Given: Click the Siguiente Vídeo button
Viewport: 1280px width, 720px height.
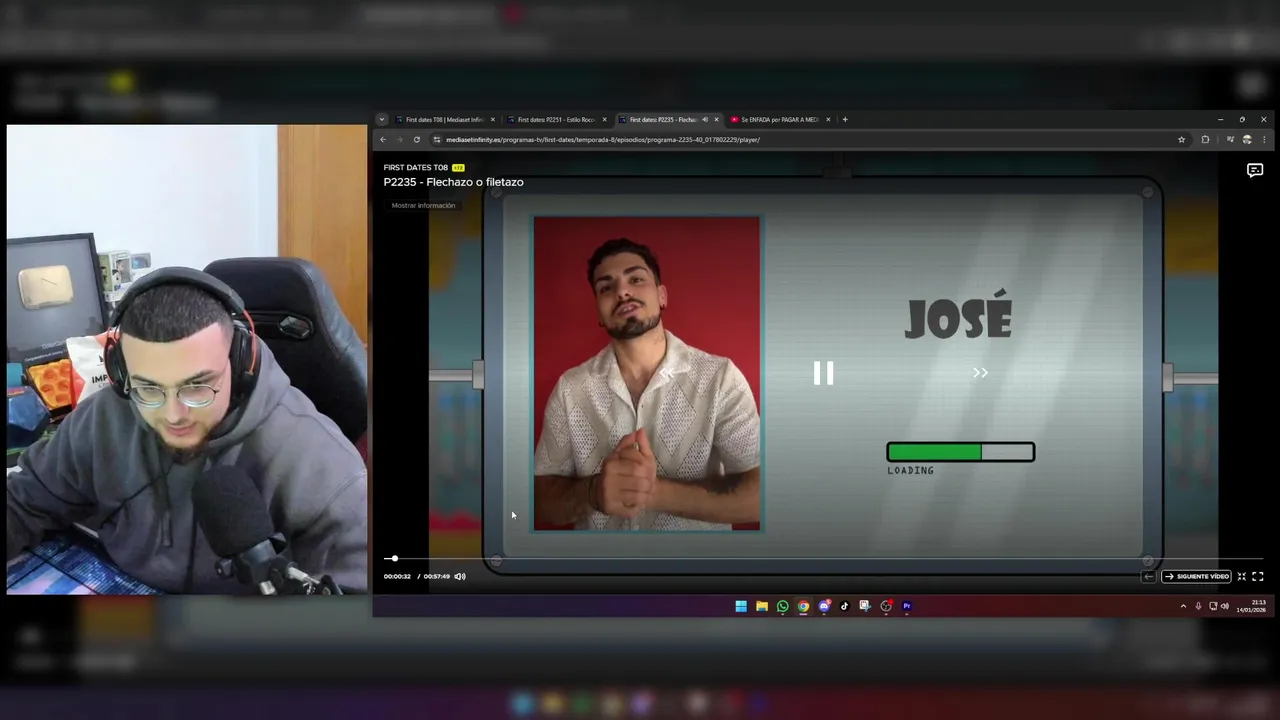Looking at the screenshot, I should [x=1196, y=576].
